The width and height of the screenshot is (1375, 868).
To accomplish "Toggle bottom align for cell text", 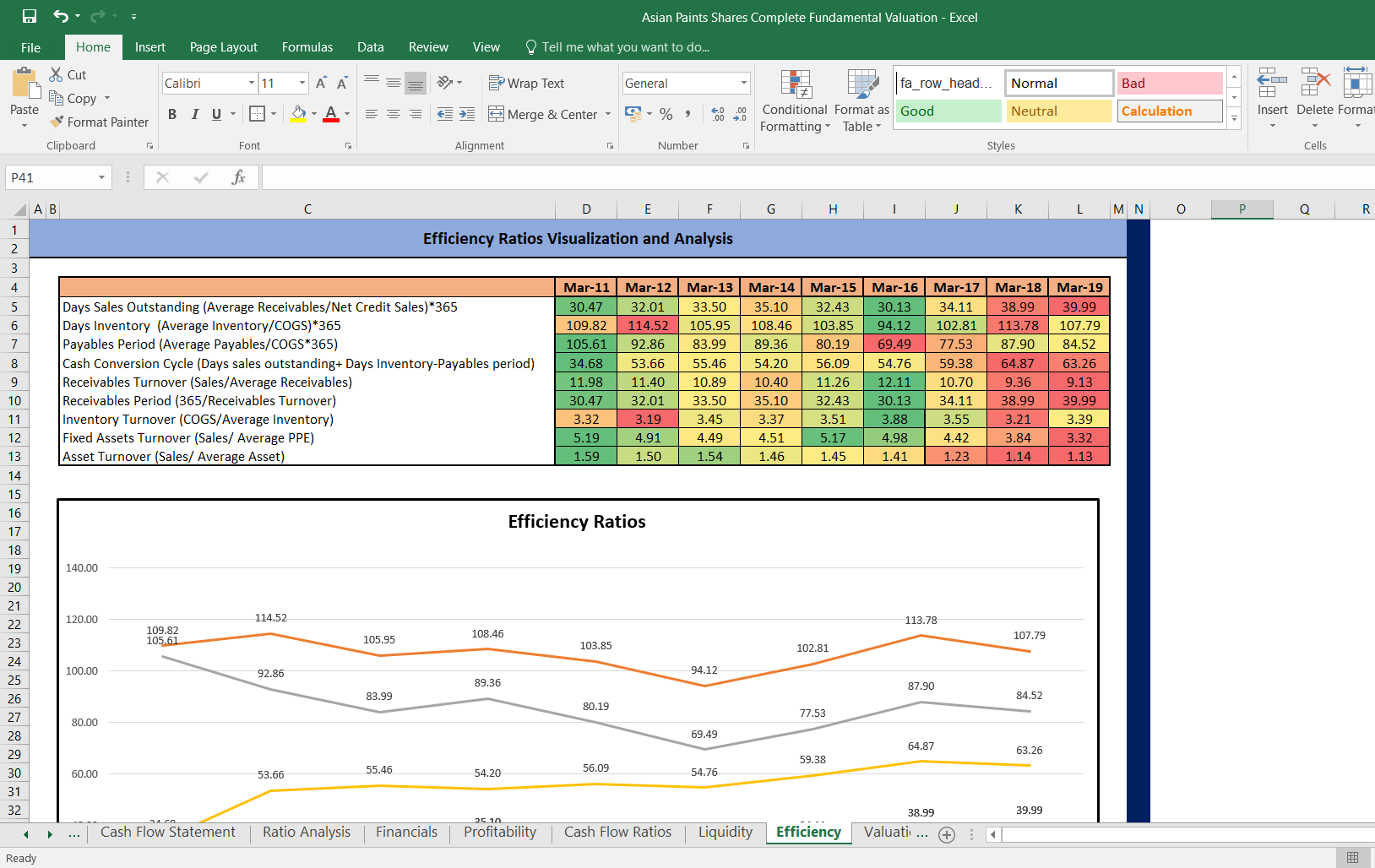I will pos(416,82).
